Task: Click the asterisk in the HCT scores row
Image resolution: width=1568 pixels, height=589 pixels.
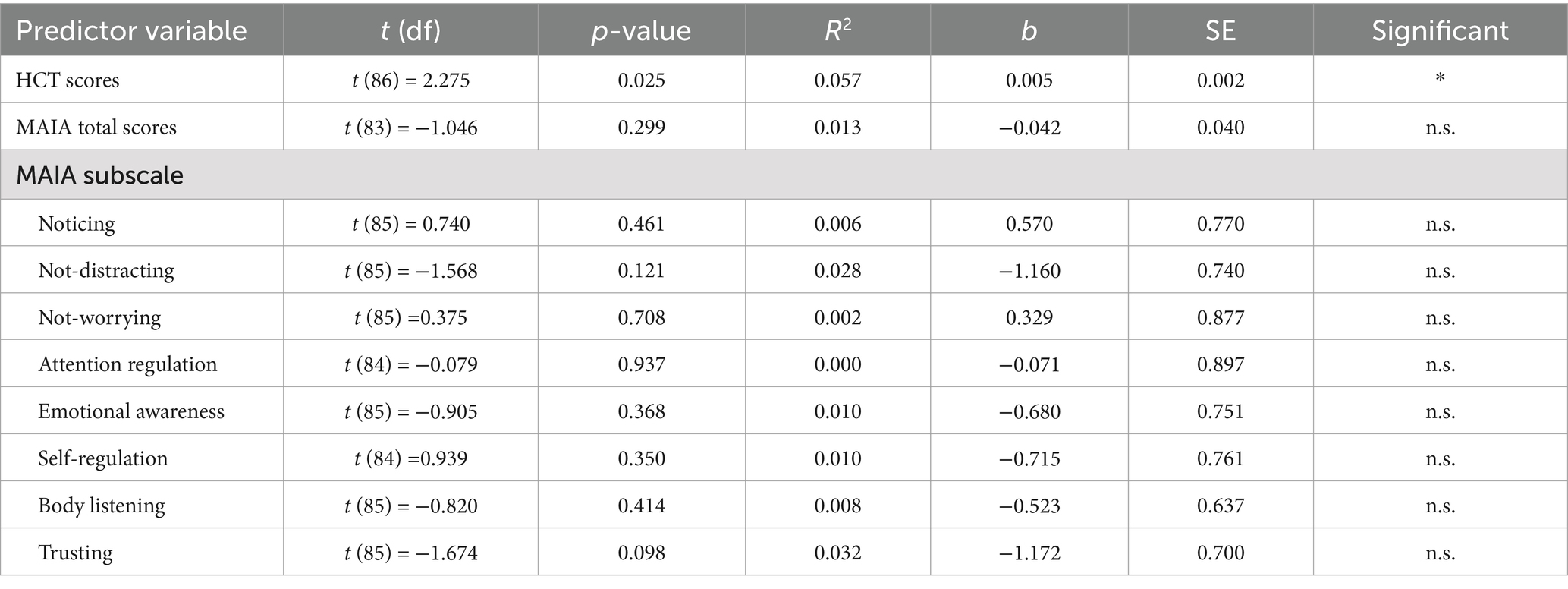Action: point(1440,79)
